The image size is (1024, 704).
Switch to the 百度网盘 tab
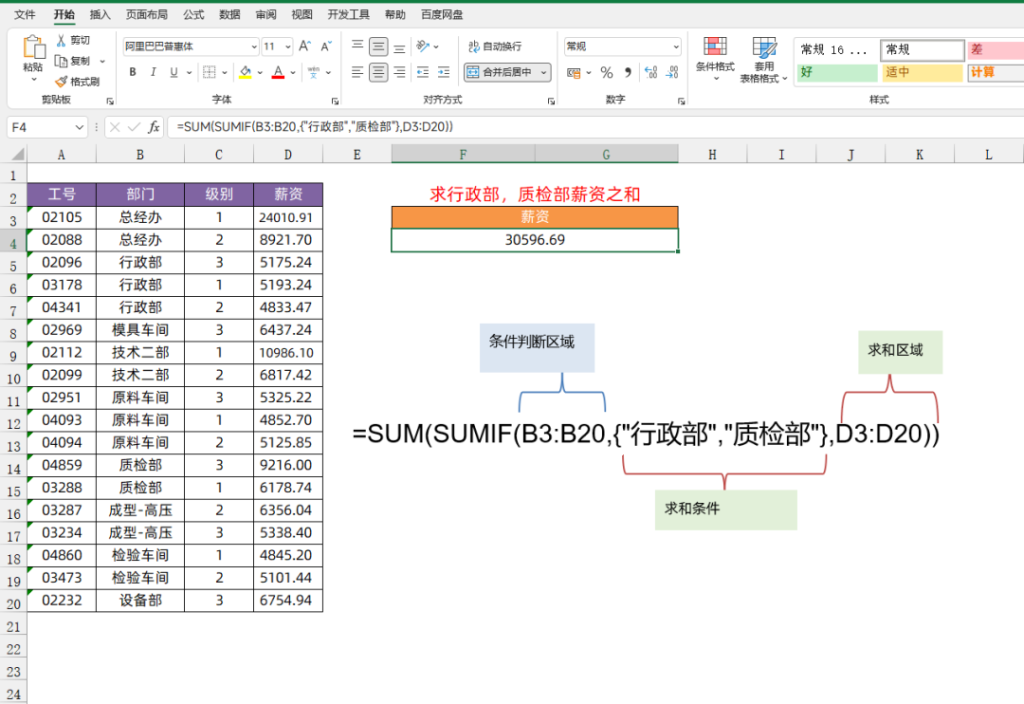(442, 14)
